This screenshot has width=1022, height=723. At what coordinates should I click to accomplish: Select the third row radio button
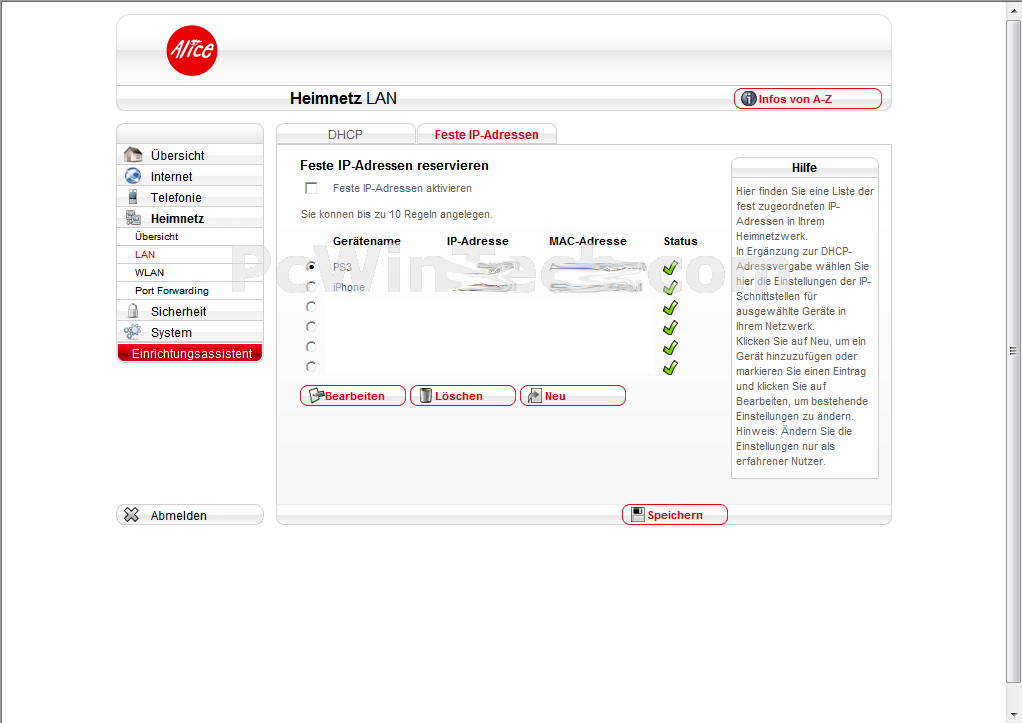coord(311,306)
